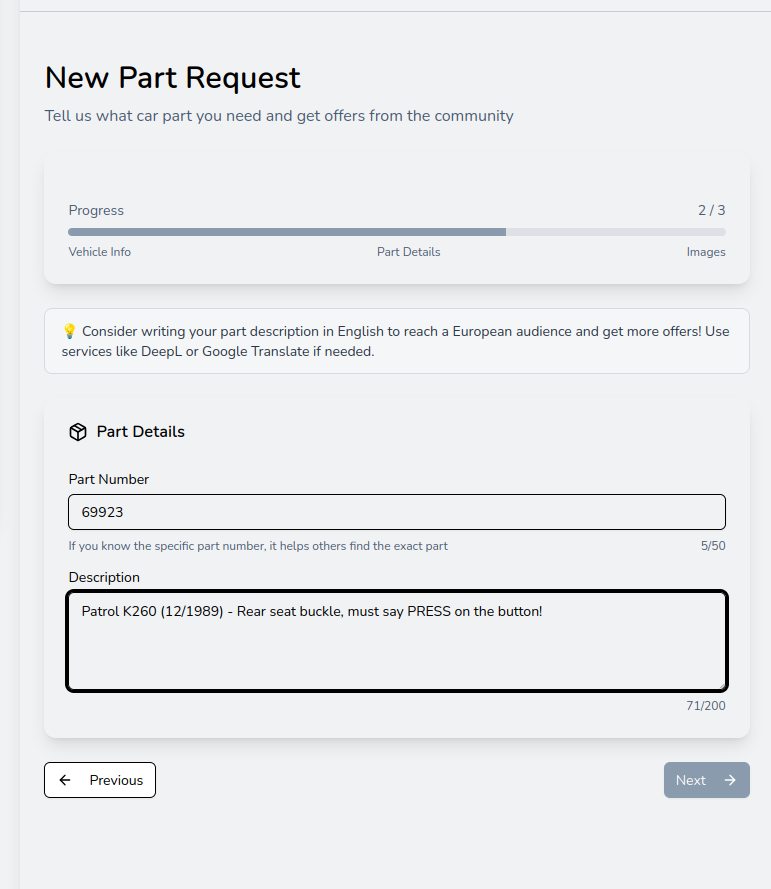This screenshot has width=771, height=889.
Task: Click the 5/50 character counter
Action: (714, 546)
